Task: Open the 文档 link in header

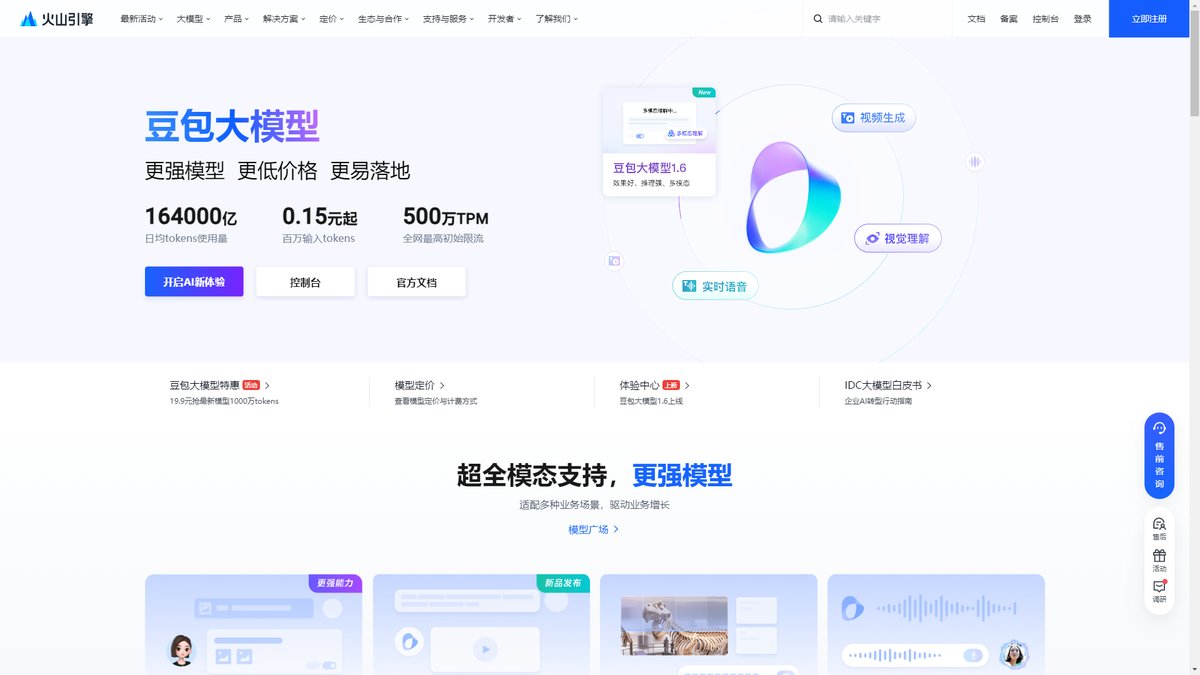Action: [x=976, y=19]
